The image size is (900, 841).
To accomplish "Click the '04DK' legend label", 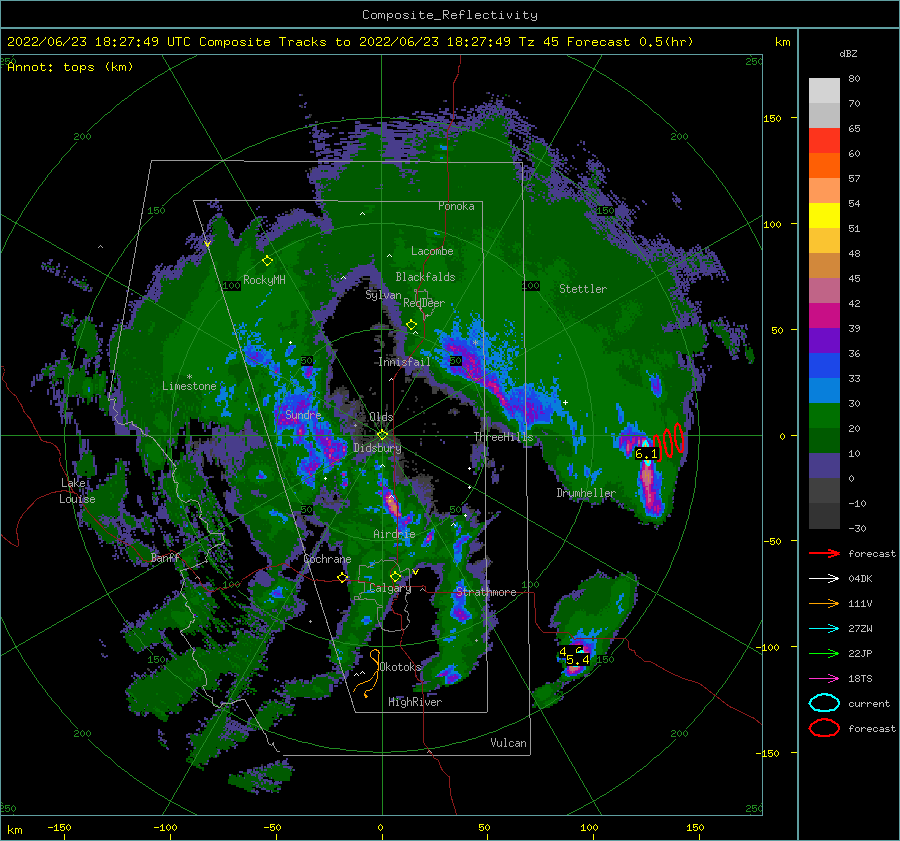I will coord(860,579).
